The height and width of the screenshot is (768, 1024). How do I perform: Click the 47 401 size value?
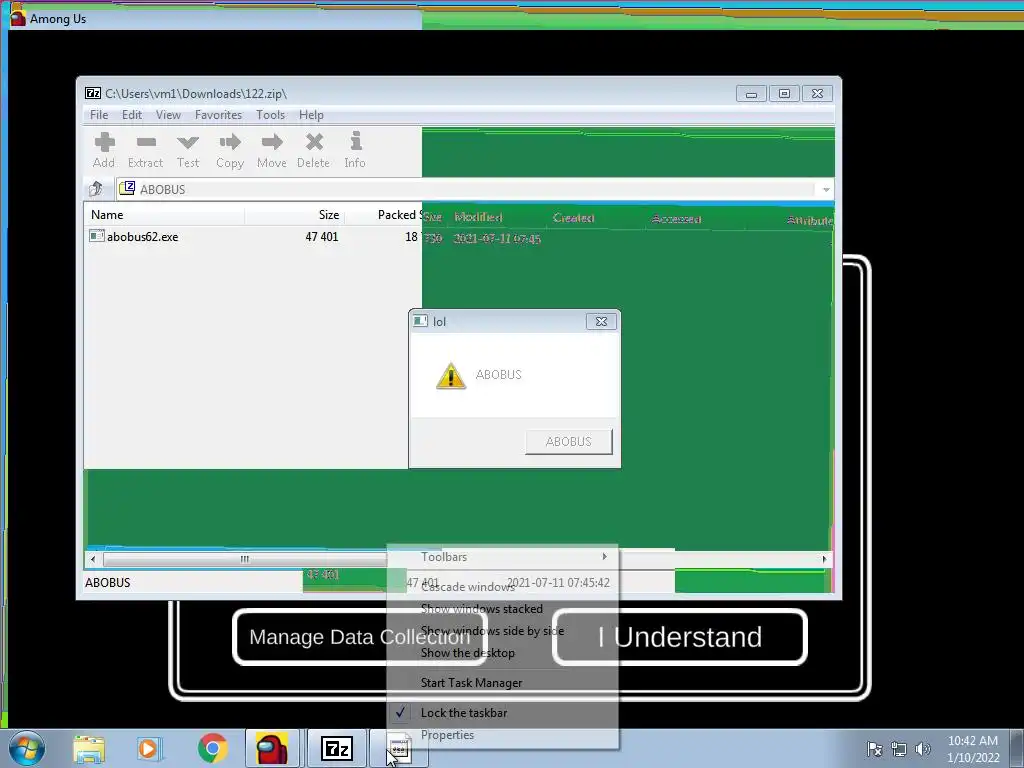click(x=321, y=236)
